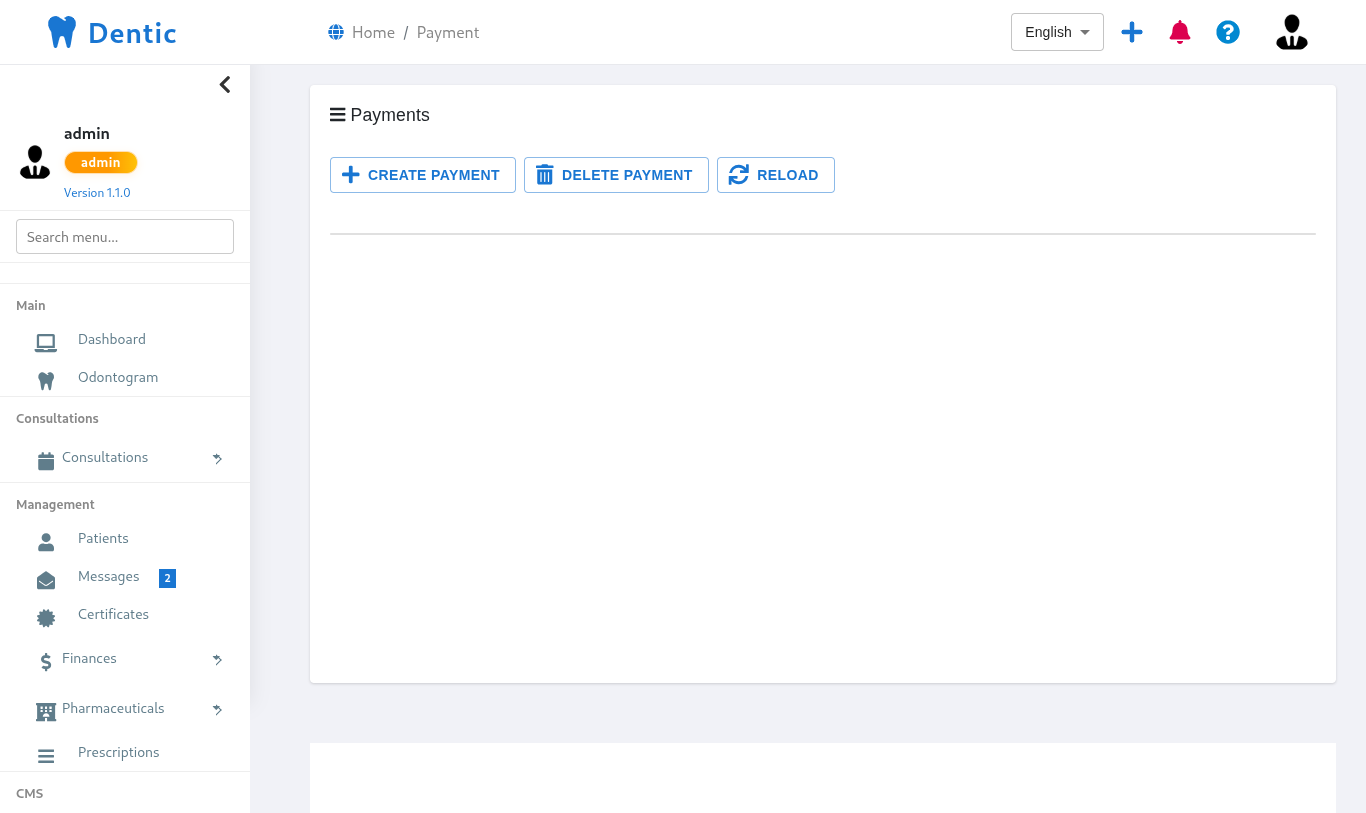This screenshot has height=813, width=1366.
Task: Click the globe icon beside Home breadcrumb
Action: 336,32
